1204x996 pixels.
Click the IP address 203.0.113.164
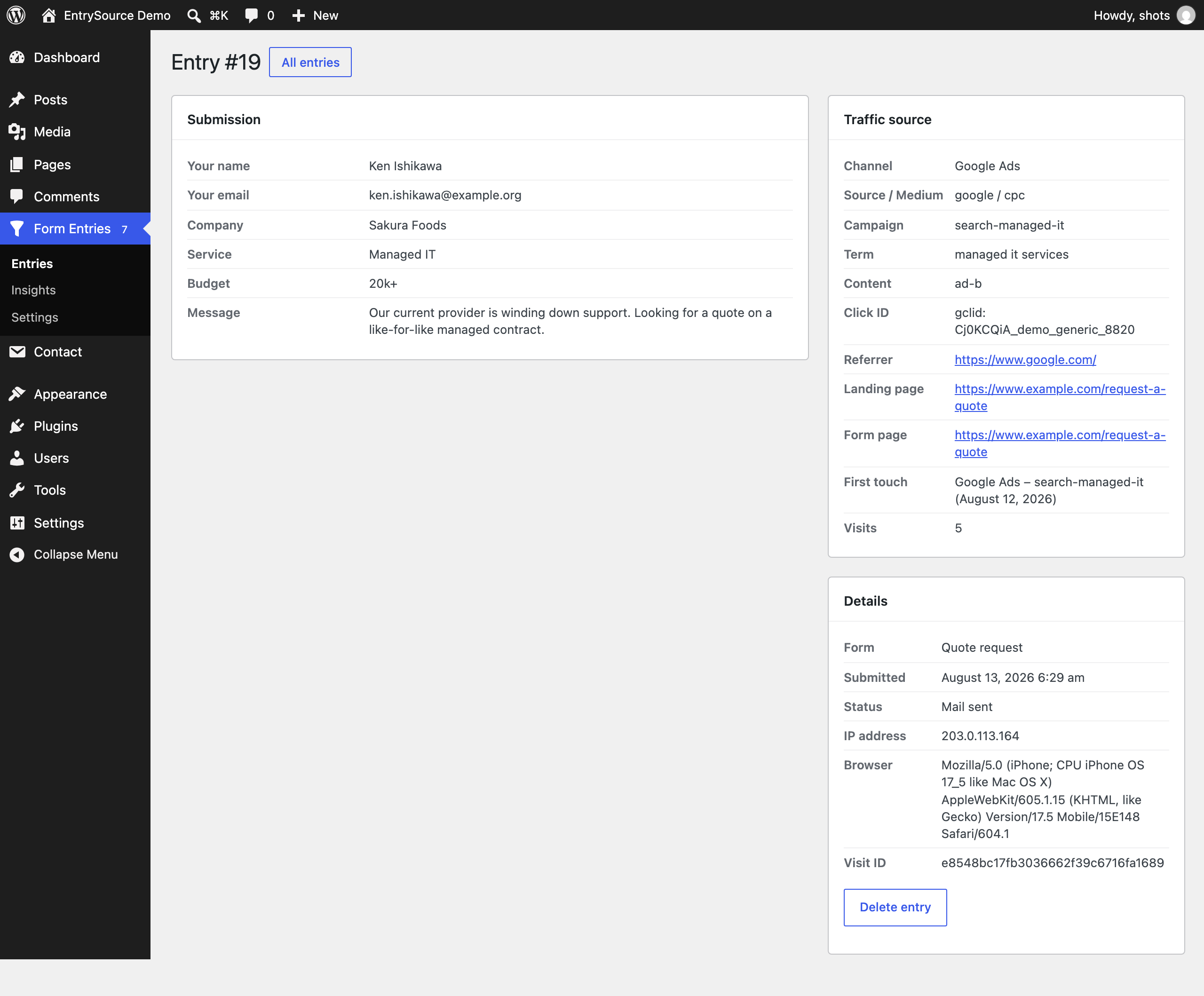980,735
